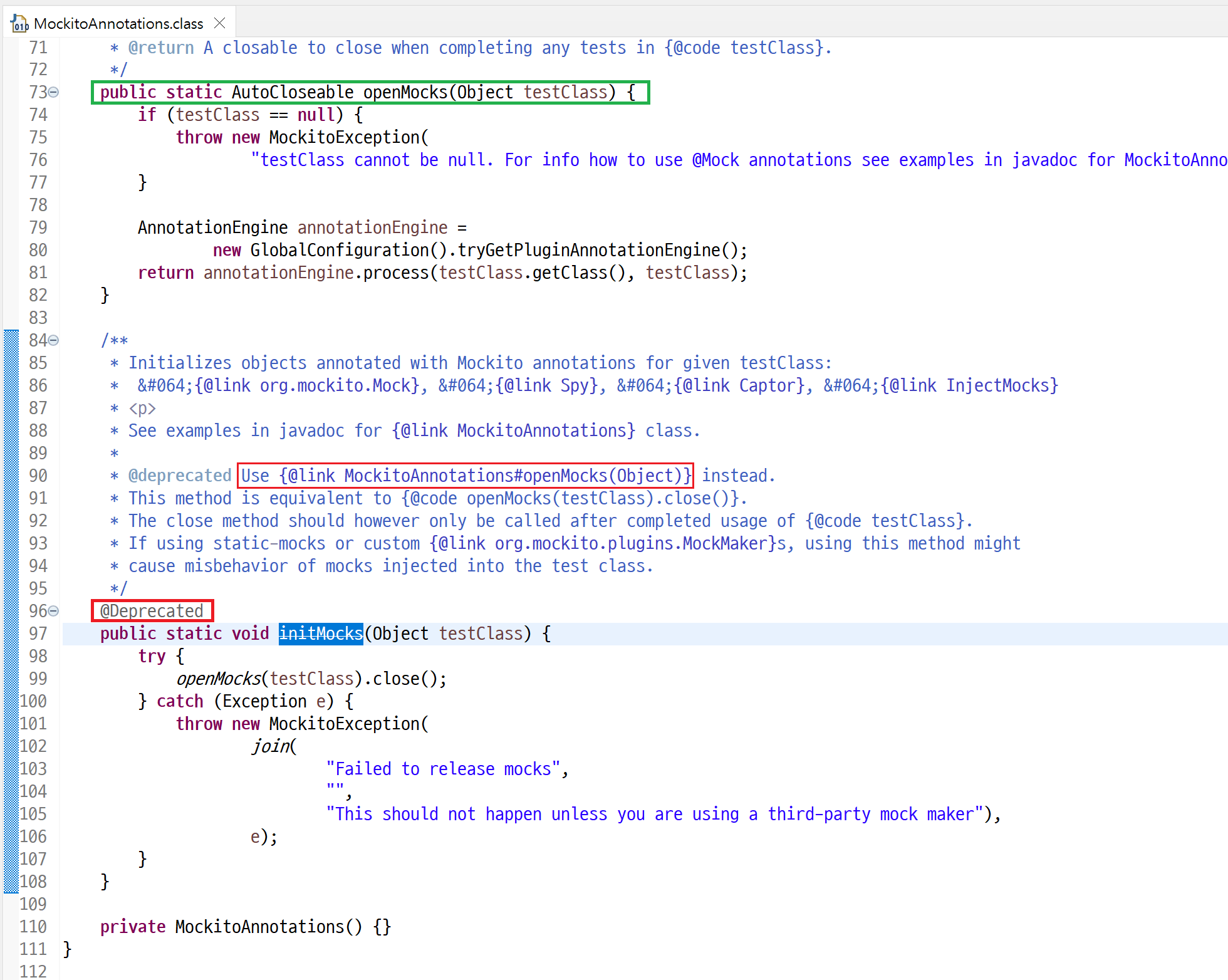
Task: Click tryGetPluginAnnotationEngine method call on line 80
Action: (x=588, y=250)
